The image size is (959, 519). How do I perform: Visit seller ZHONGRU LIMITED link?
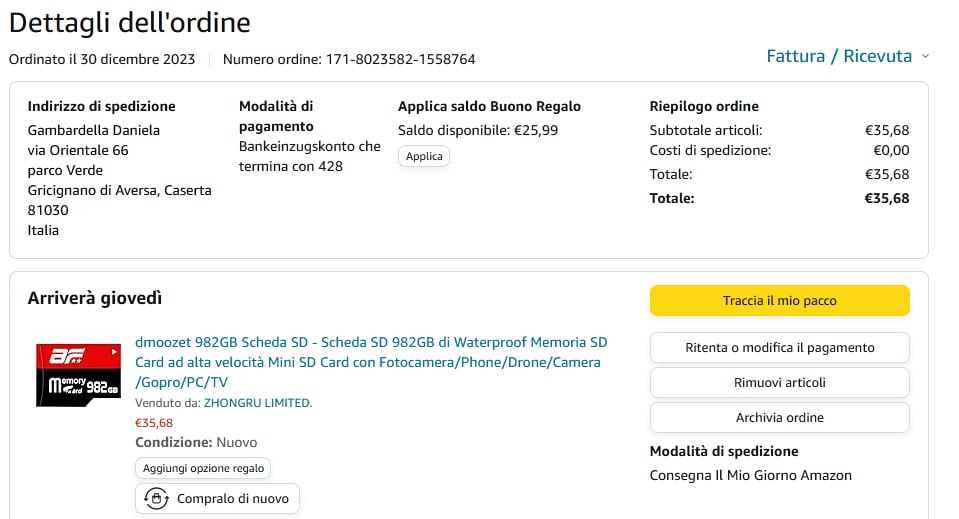click(x=258, y=403)
